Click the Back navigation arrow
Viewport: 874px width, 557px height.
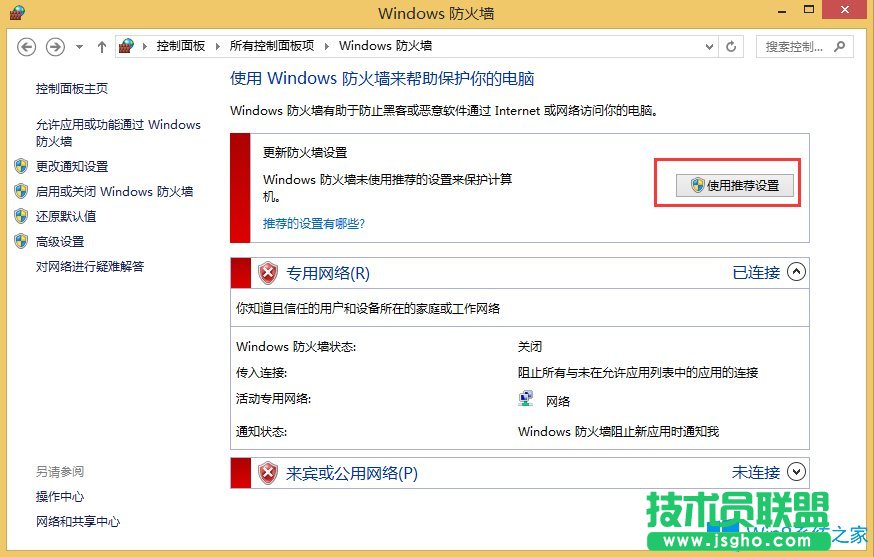[26, 46]
